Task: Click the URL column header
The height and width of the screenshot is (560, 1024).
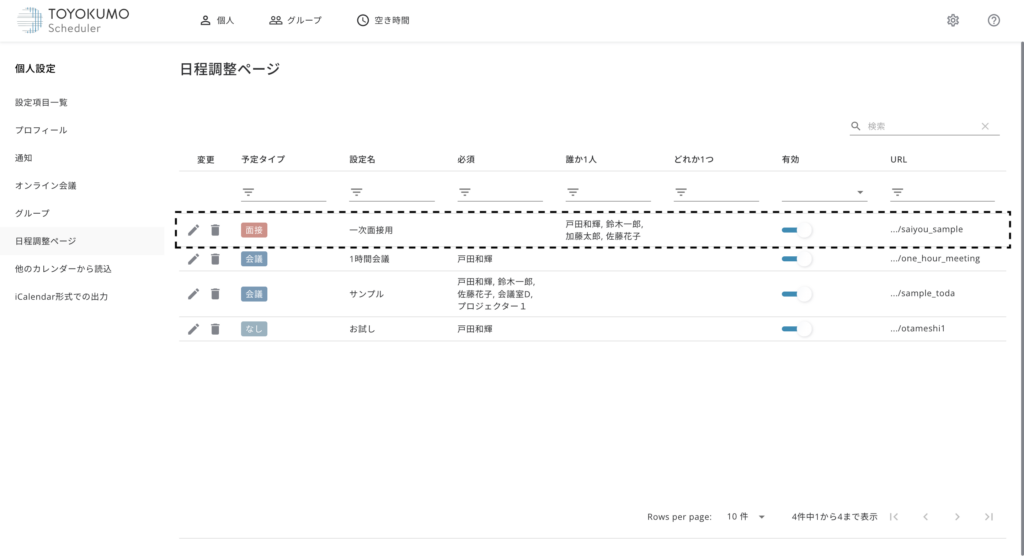Action: point(899,159)
